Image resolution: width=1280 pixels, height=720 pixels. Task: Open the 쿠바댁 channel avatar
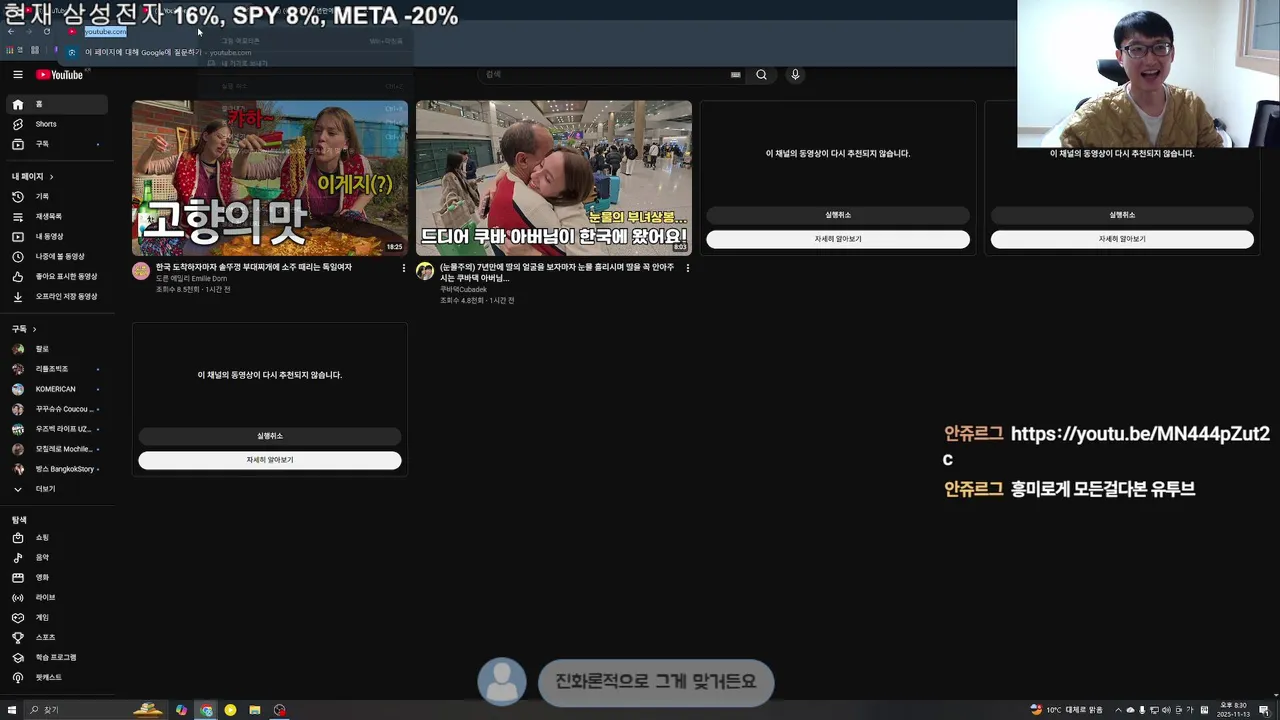pos(425,271)
